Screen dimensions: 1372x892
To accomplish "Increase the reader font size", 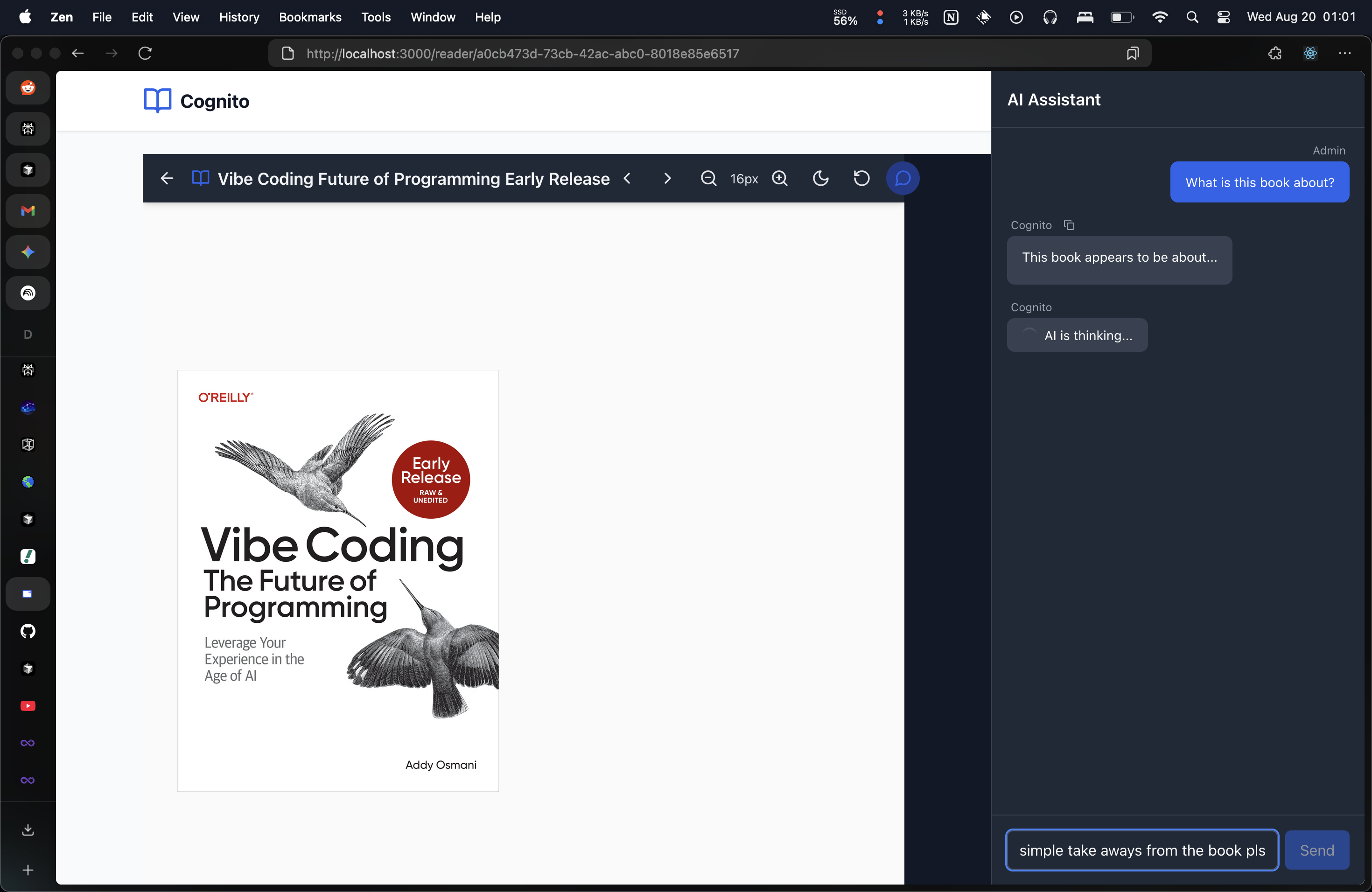I will pyautogui.click(x=780, y=179).
